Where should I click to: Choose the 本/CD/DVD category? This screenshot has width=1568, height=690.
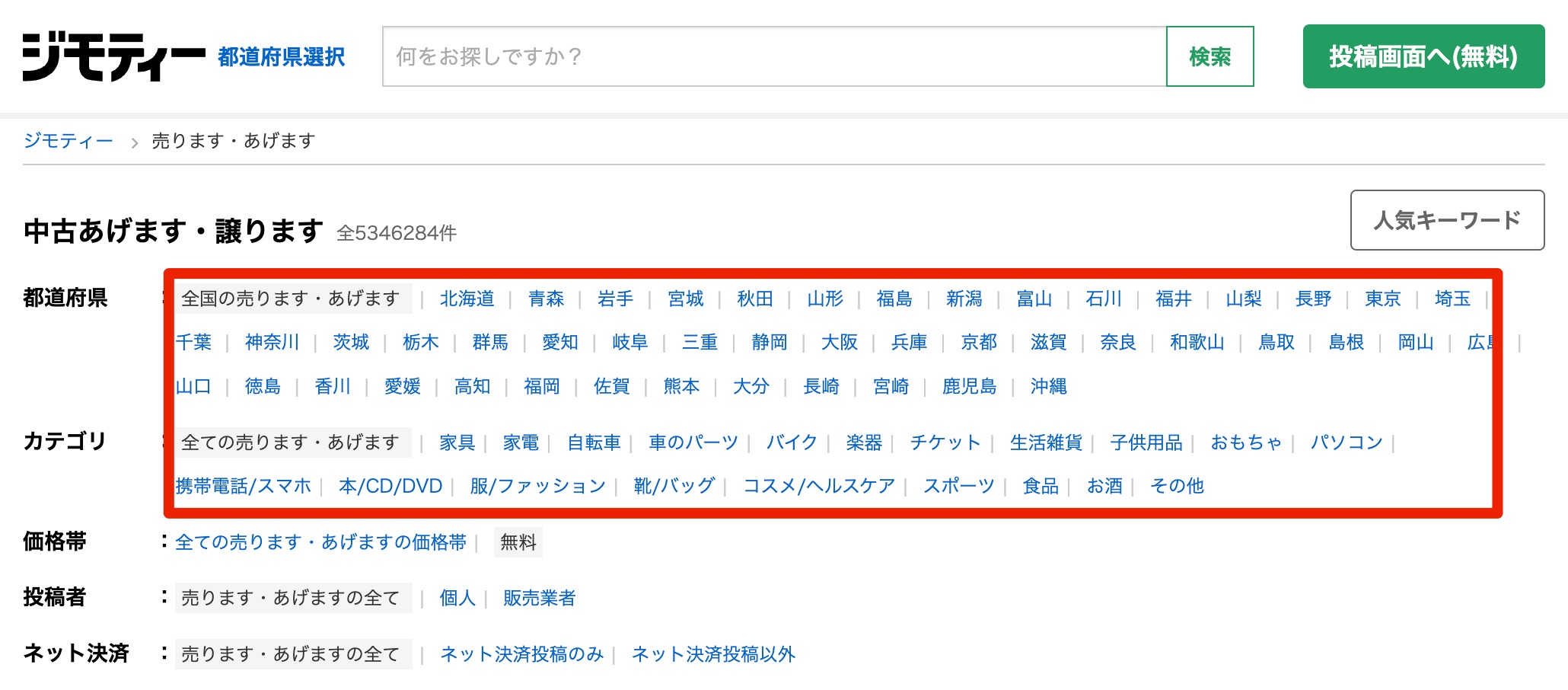[x=390, y=486]
